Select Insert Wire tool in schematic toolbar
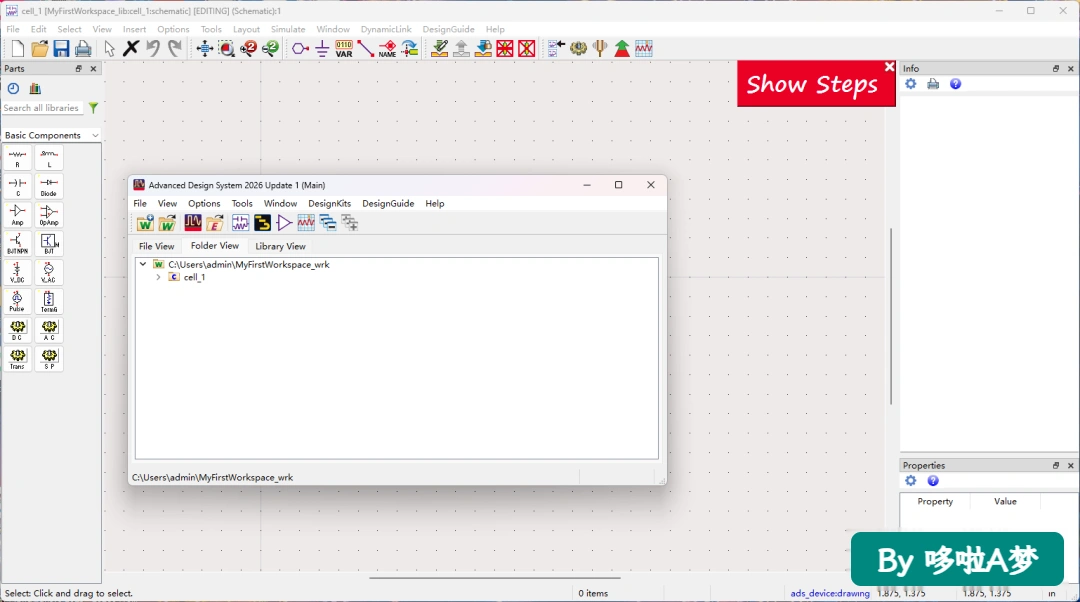 (366, 48)
